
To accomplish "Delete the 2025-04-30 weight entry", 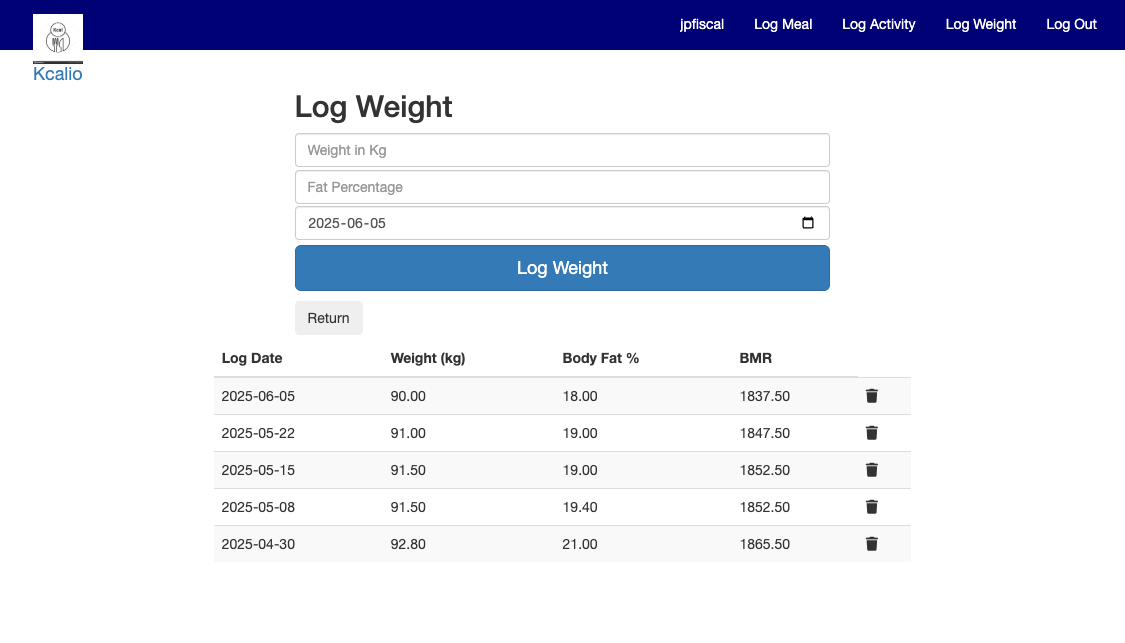I will (872, 544).
